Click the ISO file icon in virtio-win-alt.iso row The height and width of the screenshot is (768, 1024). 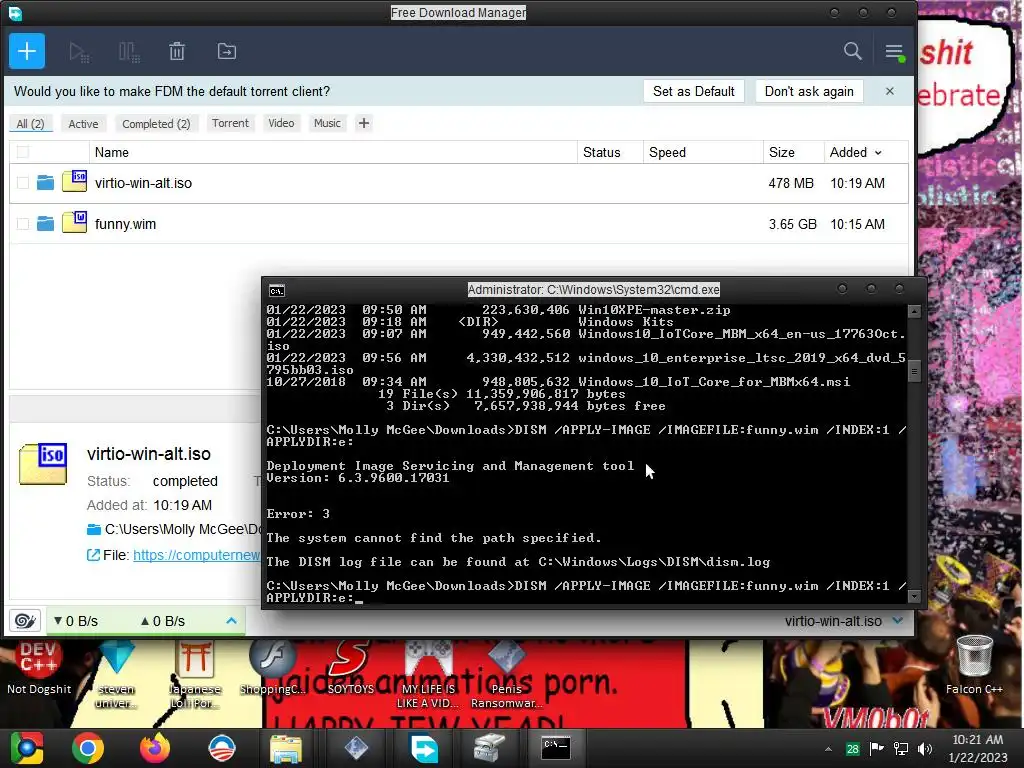pyautogui.click(x=74, y=181)
